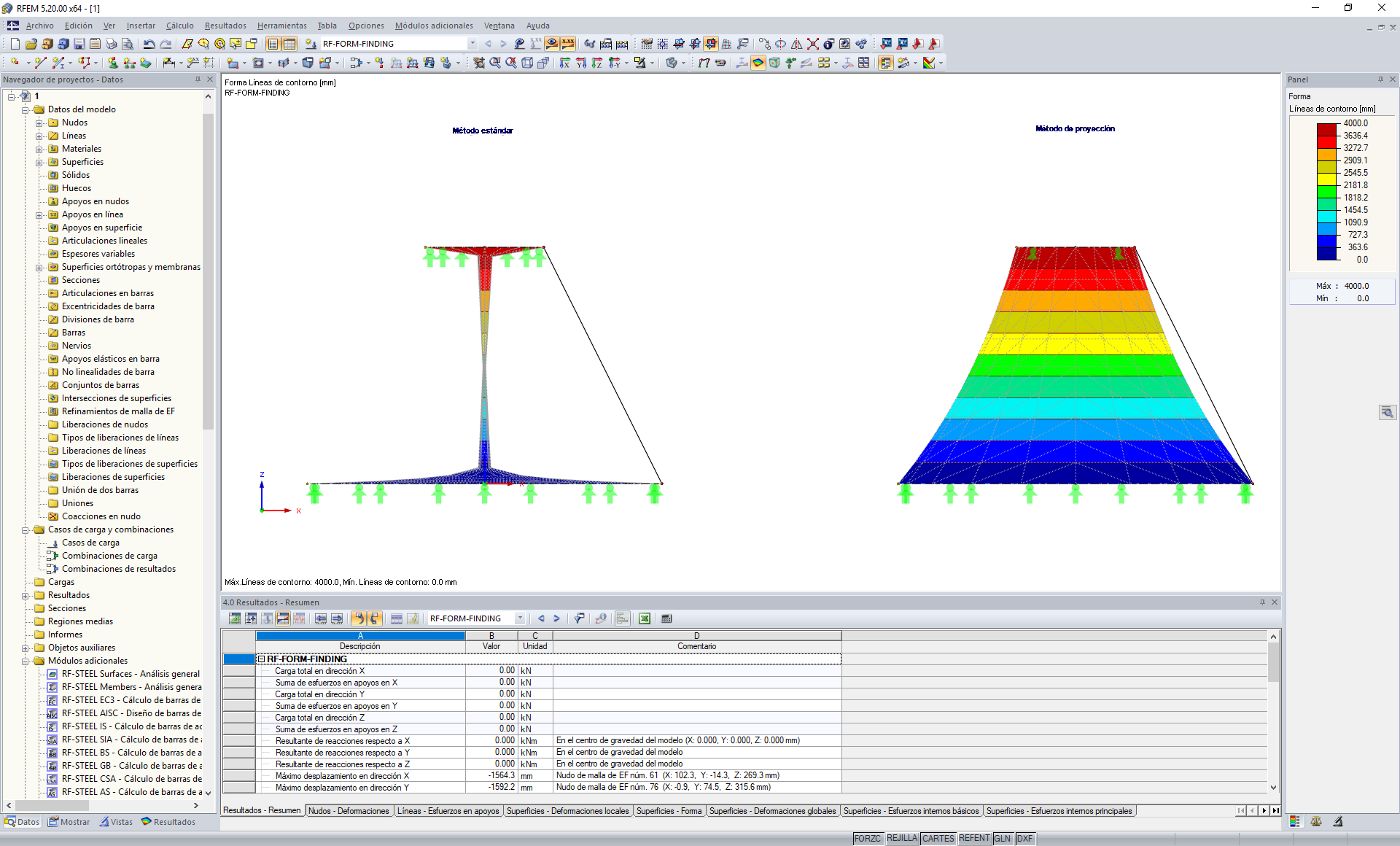Click the view in X direction icon
Viewport: 1400px width, 846px height.
(x=564, y=63)
